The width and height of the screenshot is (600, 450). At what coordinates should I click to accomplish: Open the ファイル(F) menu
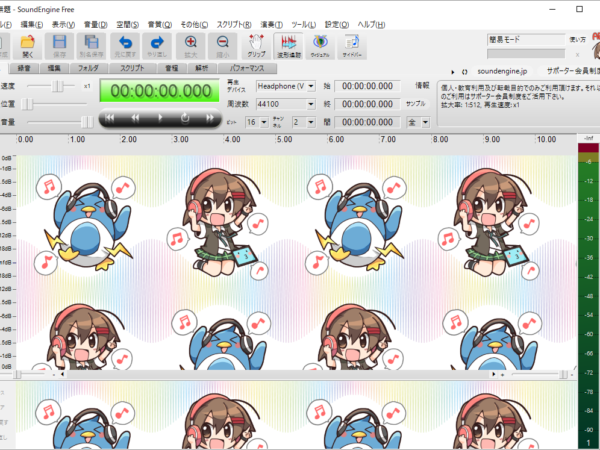[5, 25]
